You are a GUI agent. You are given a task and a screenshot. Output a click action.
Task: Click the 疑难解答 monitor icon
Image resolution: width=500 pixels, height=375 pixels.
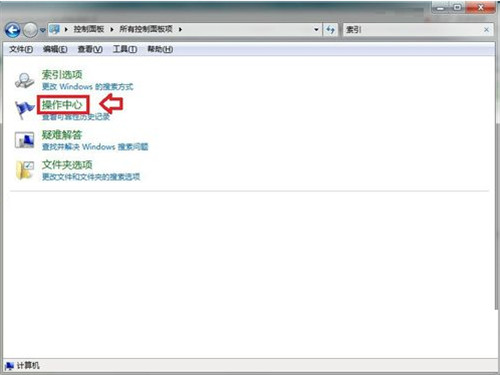coord(24,140)
